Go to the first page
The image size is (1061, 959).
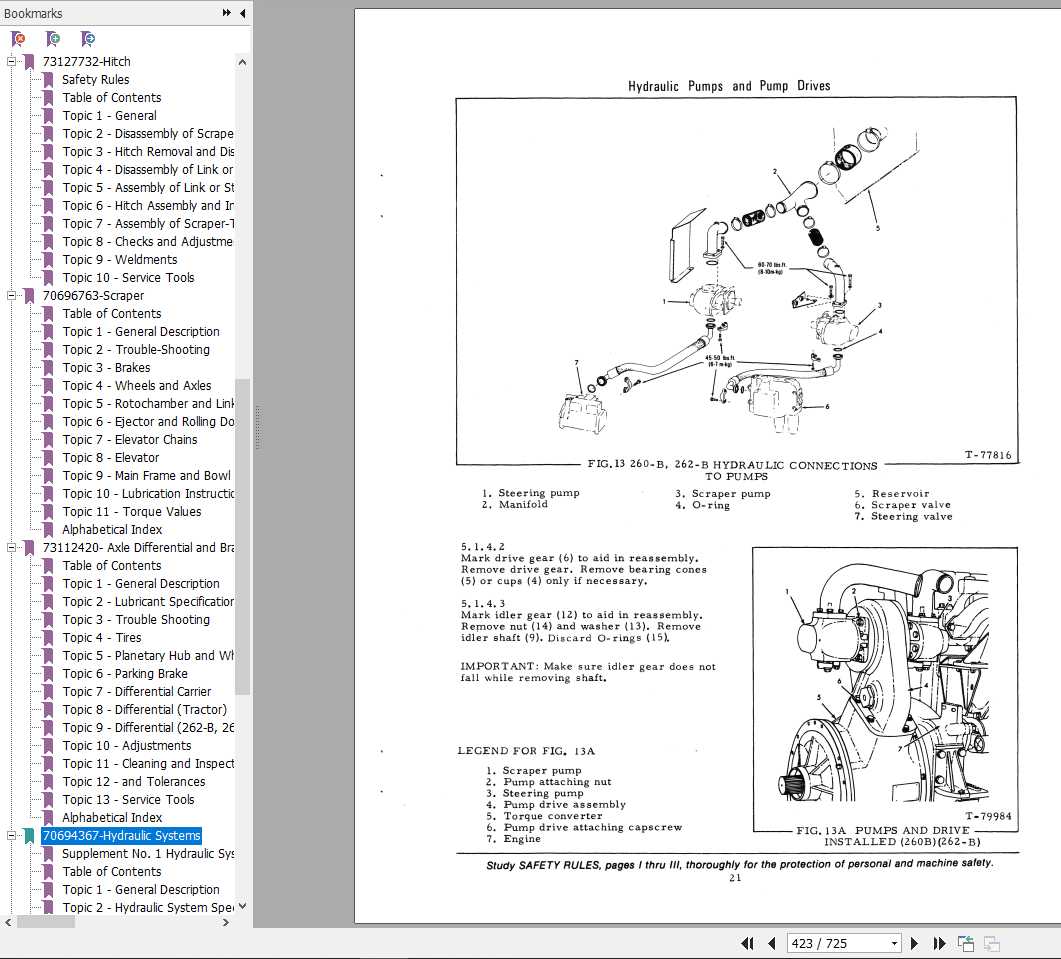pos(747,943)
